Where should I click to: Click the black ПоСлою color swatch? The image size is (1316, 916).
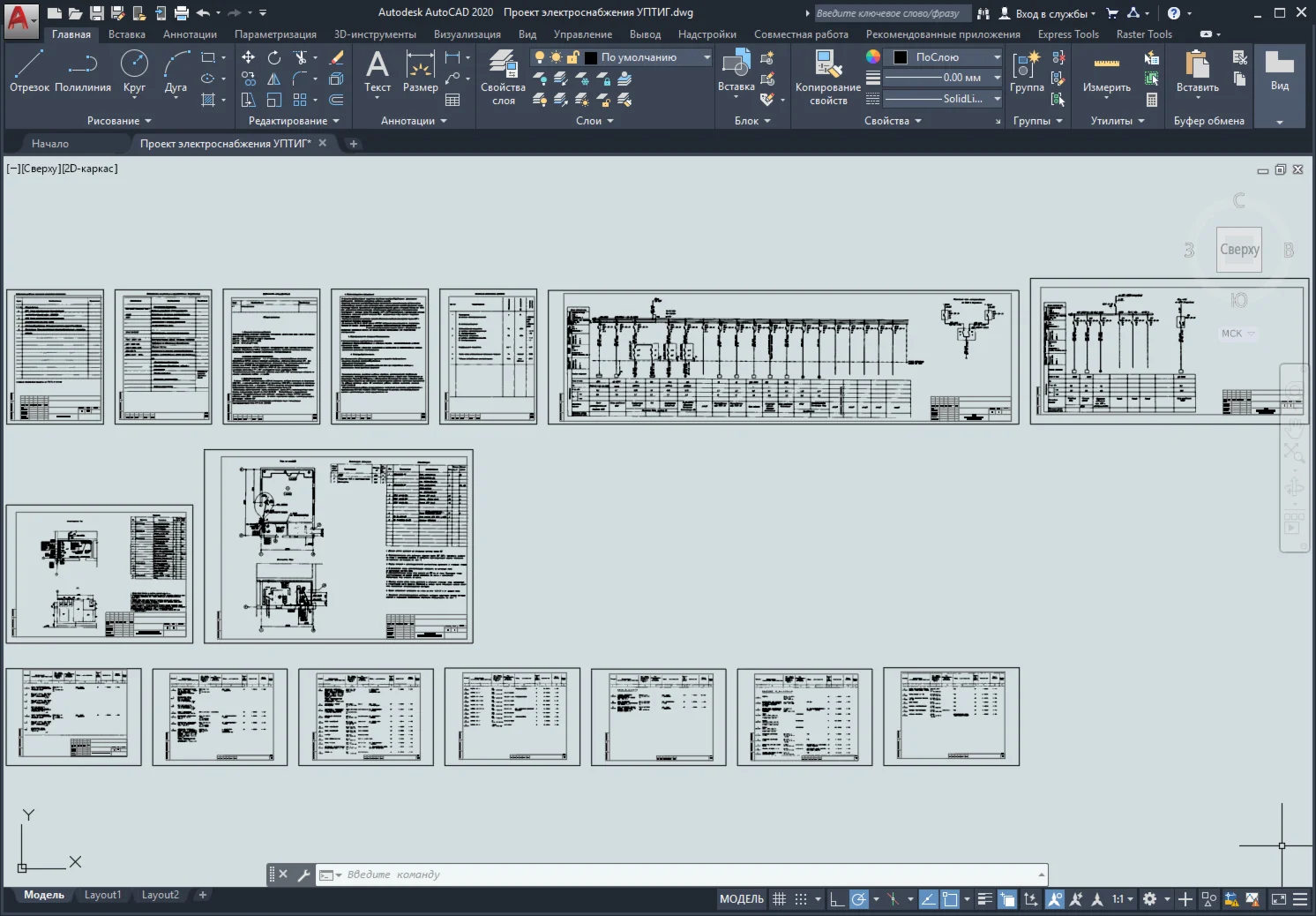point(901,57)
